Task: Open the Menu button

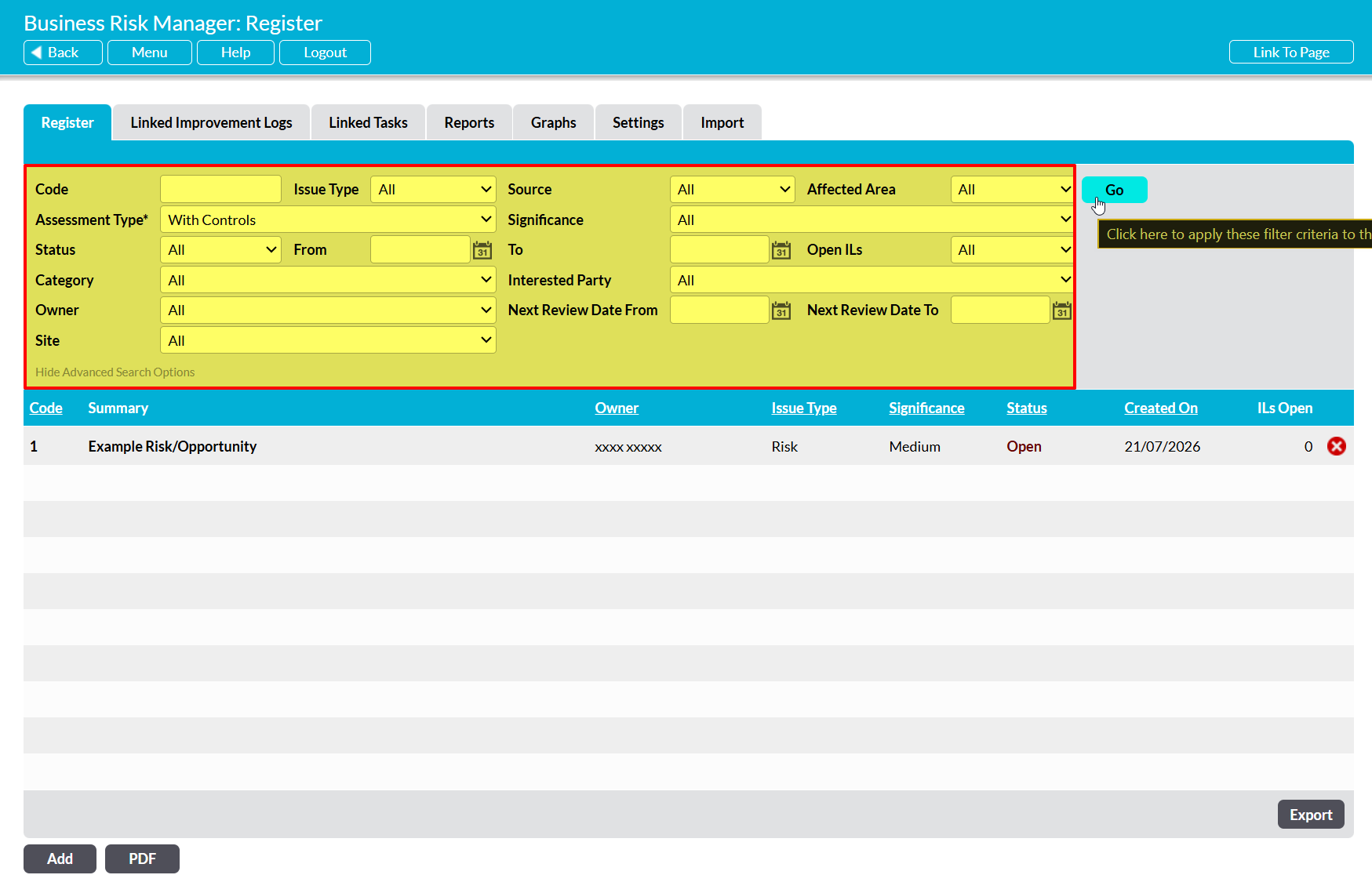Action: (150, 53)
